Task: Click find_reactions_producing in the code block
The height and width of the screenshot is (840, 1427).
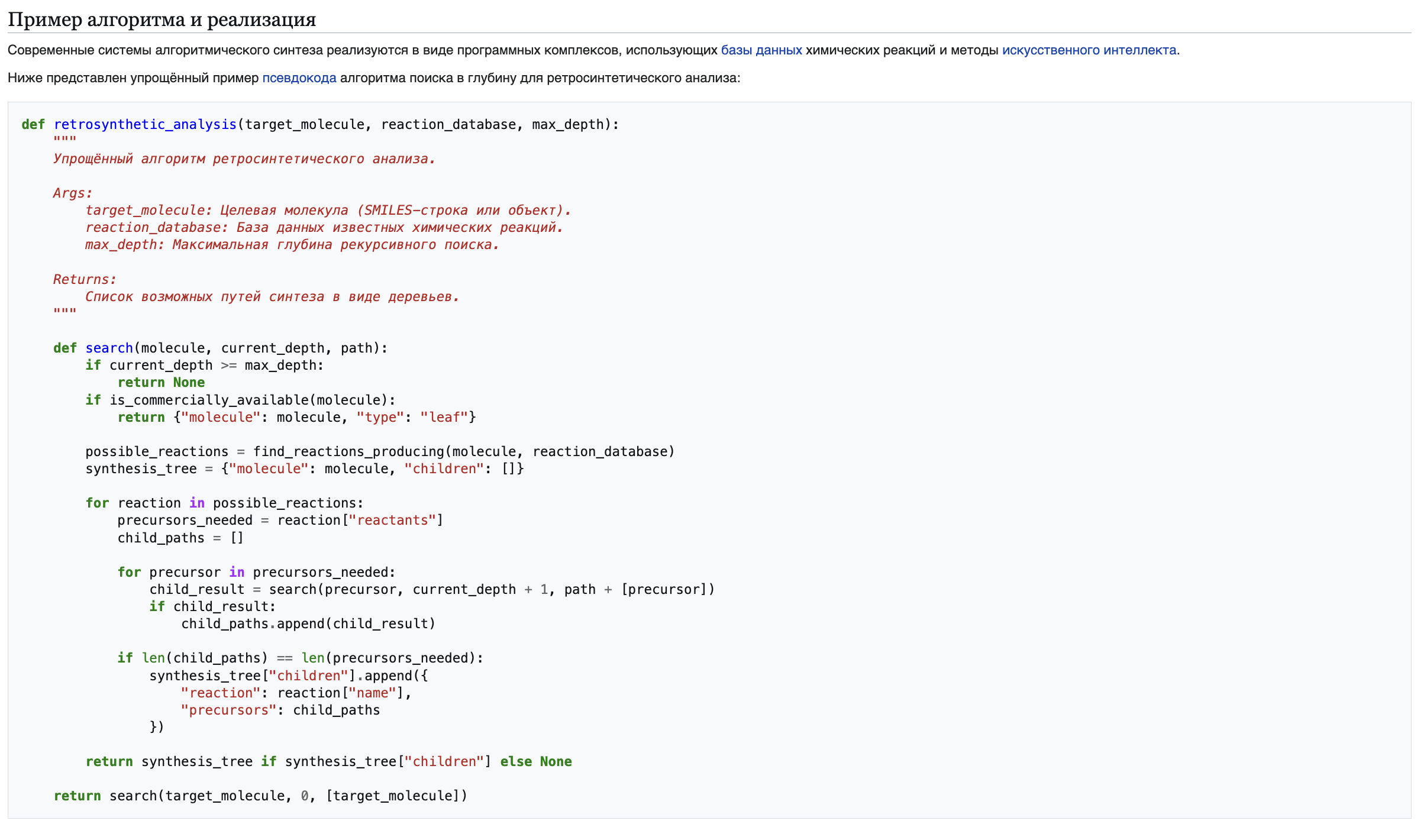Action: click(348, 451)
